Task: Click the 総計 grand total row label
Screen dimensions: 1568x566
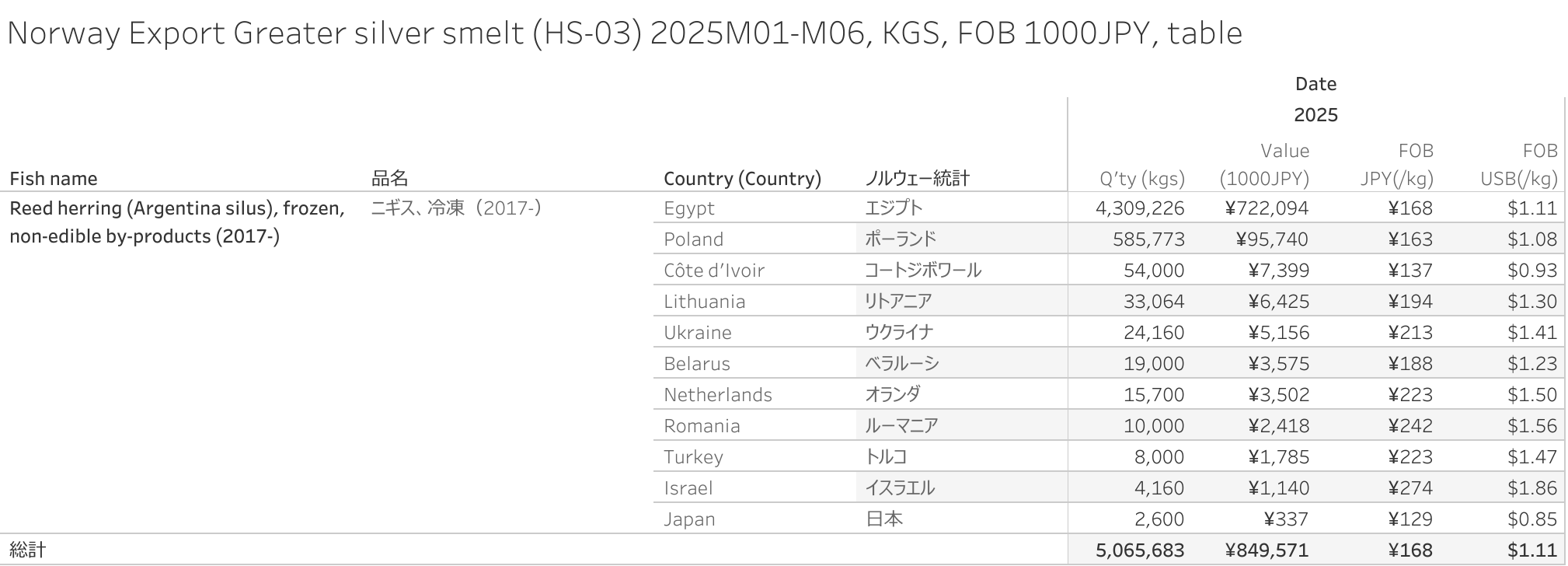Action: click(x=27, y=550)
